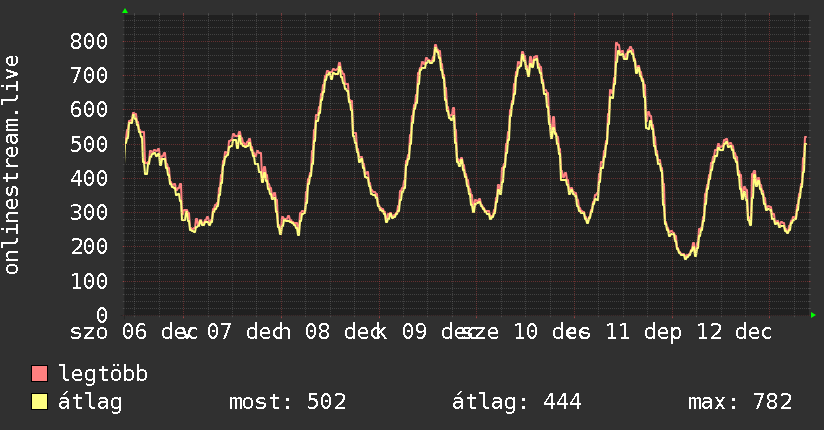Click the 600 y-axis label
Viewport: 824px width, 430px height.
coord(89,109)
